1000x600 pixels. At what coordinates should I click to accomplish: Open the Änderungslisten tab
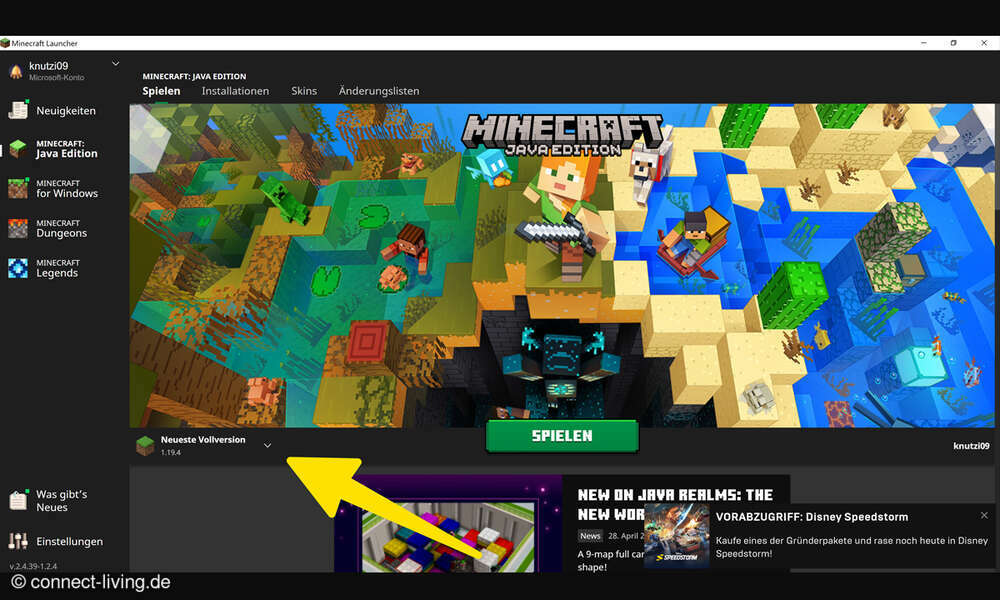[x=380, y=91]
